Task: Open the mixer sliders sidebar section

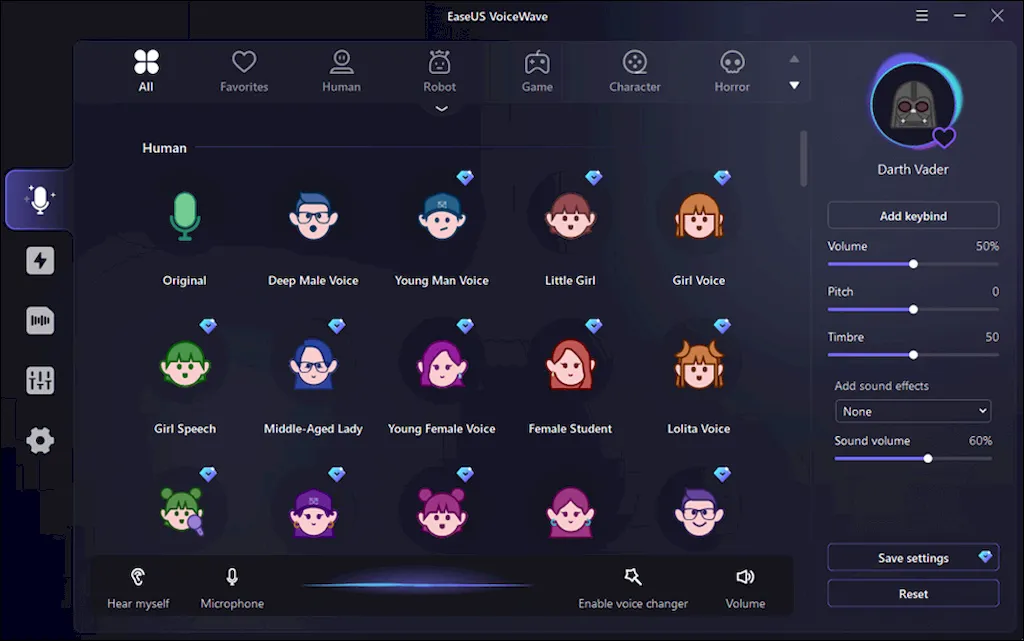Action: (x=40, y=381)
